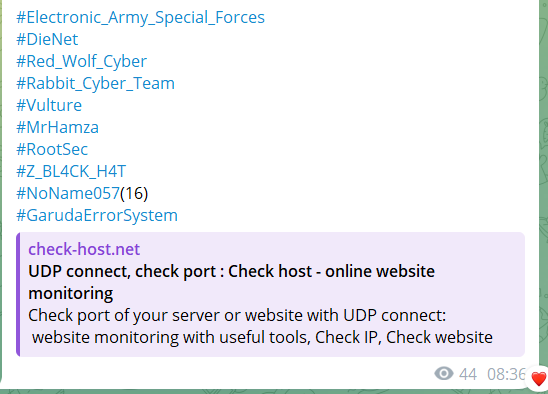Click the UDP connect preview title

point(231,282)
